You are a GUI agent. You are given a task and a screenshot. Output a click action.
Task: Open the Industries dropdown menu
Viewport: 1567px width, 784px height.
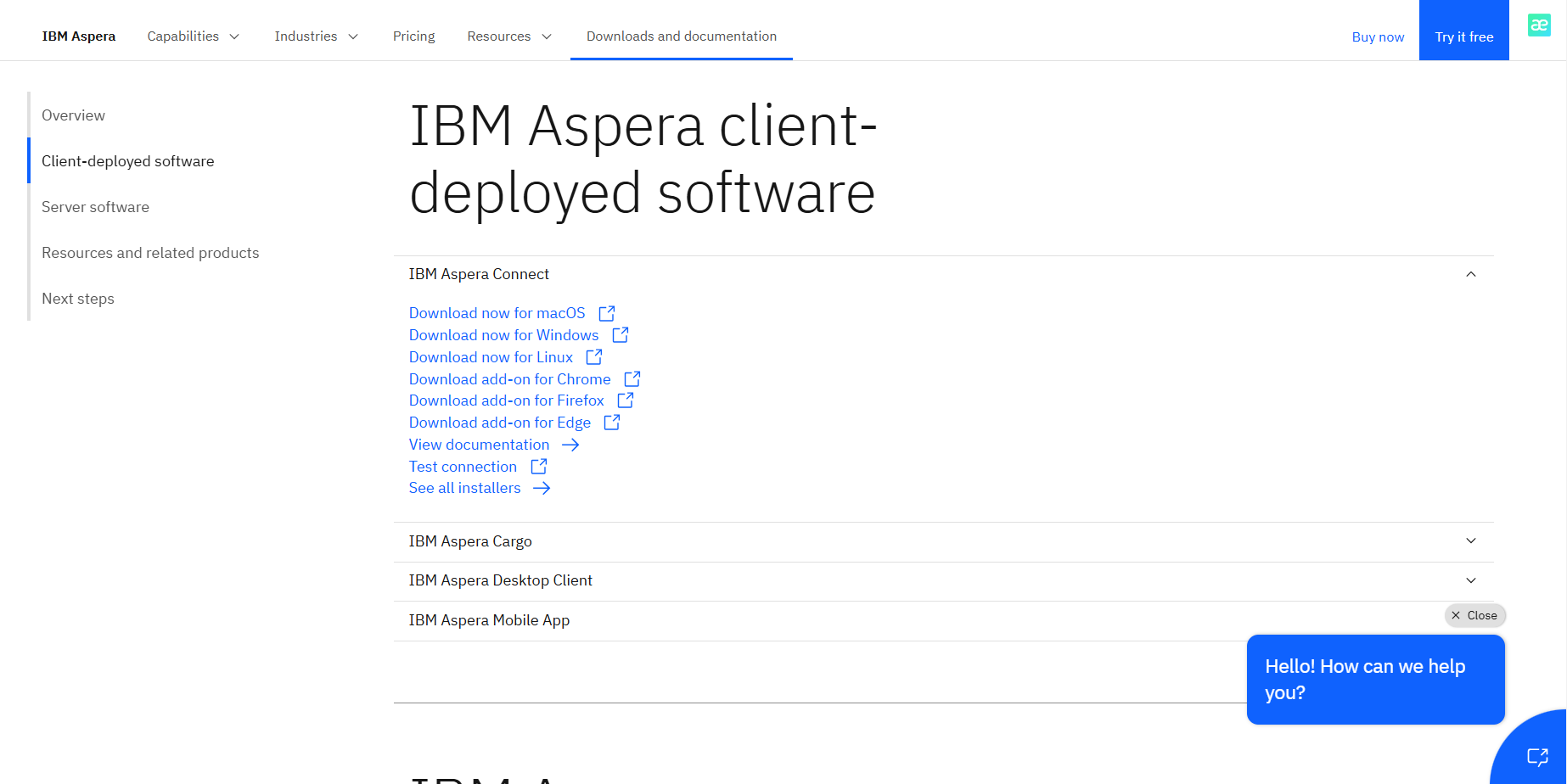tap(316, 36)
